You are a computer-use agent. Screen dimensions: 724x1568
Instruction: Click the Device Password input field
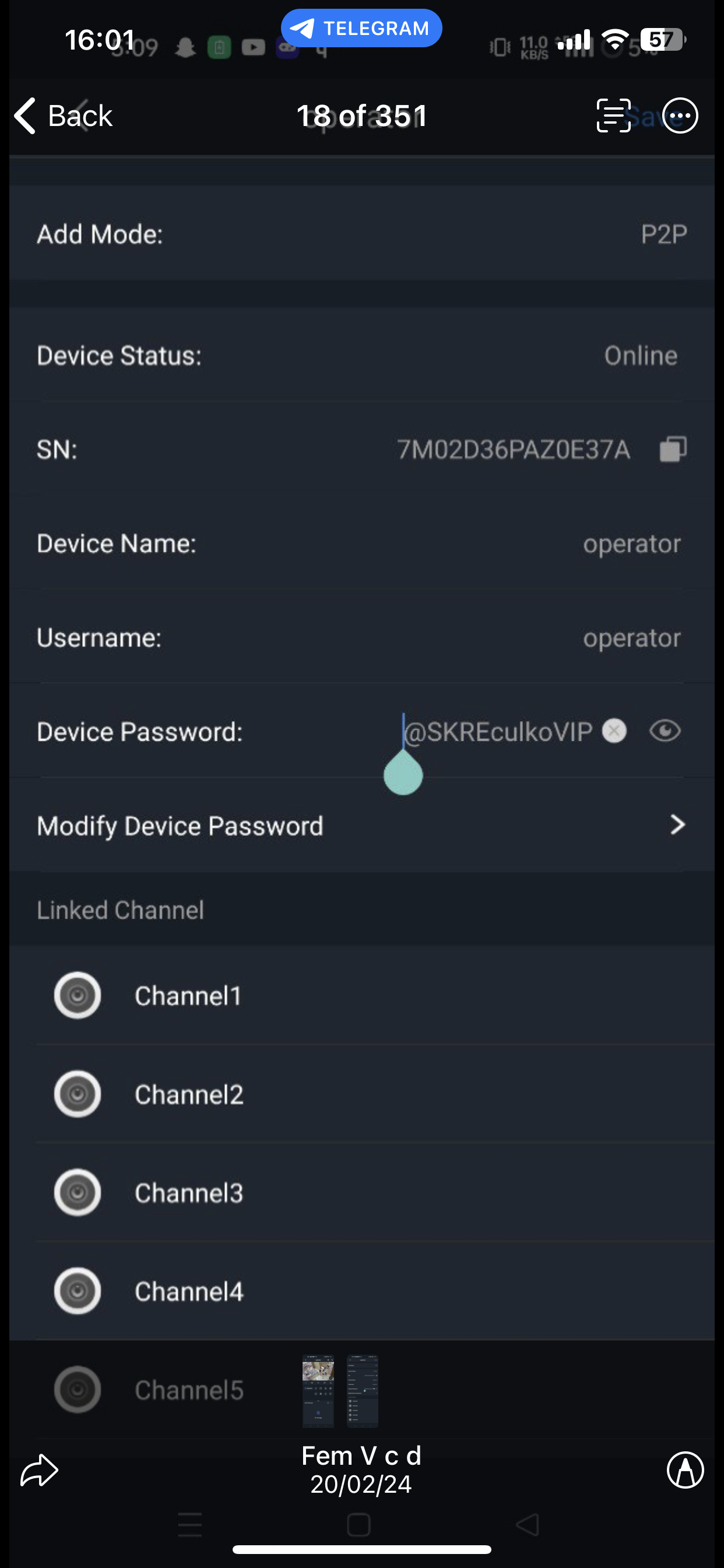498,731
